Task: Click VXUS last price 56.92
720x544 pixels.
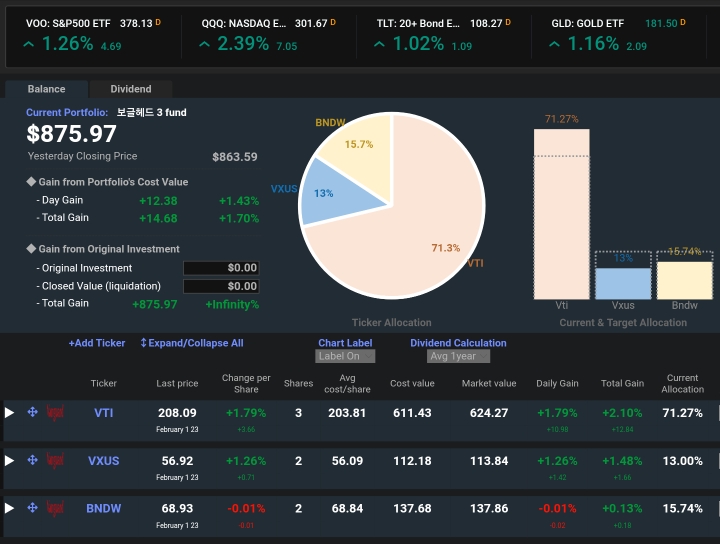Action: point(177,460)
